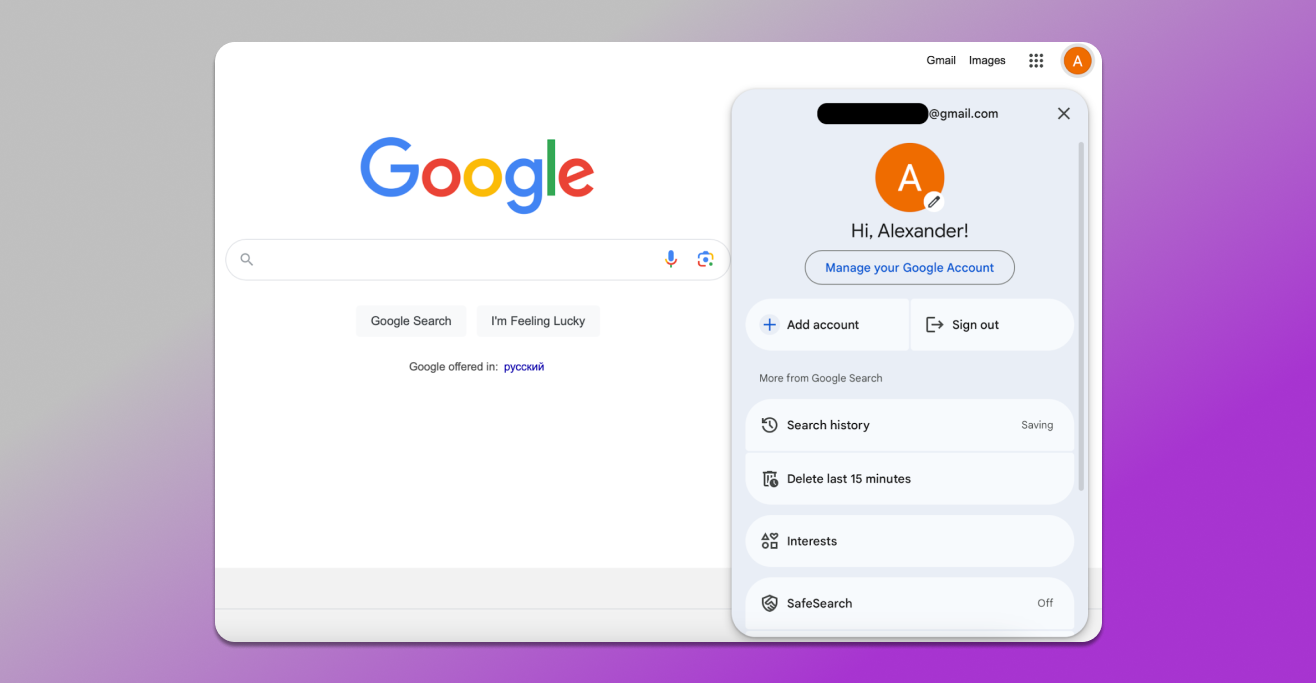Screen dimensions: 1316x683
Task: Click the orange account avatar in header
Action: click(x=1077, y=61)
